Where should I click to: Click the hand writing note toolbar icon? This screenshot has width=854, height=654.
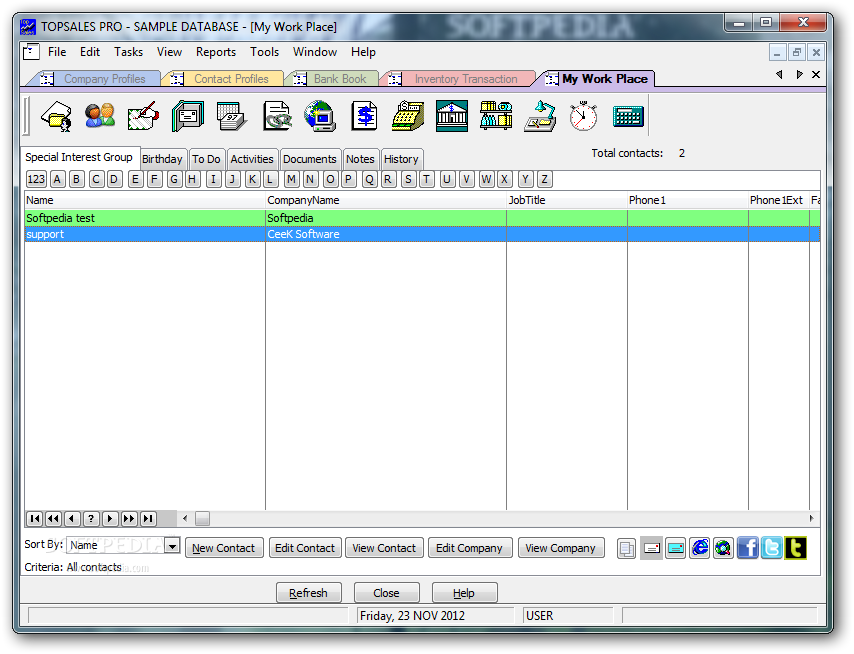(x=143, y=116)
